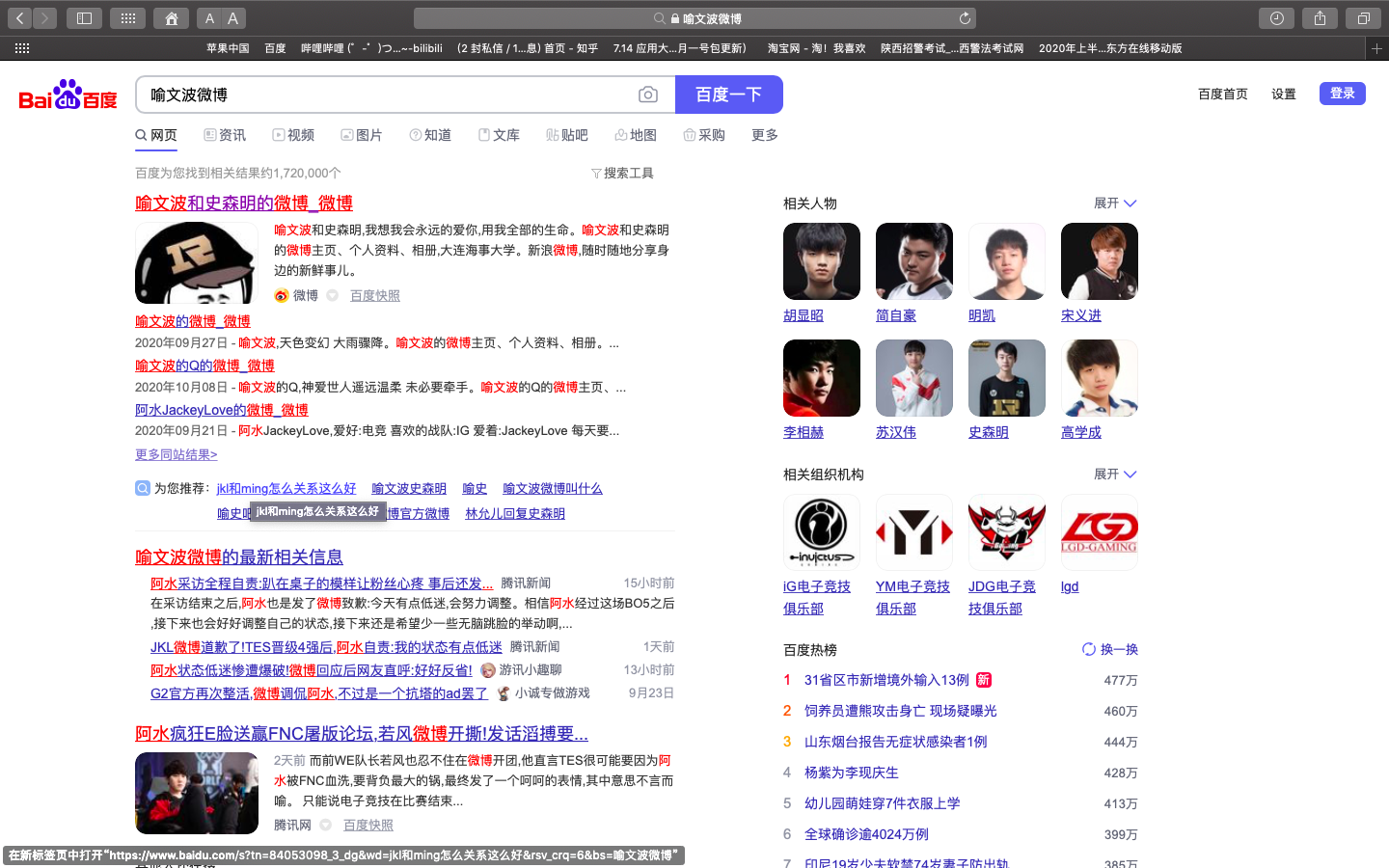Open the 搜索工具 filter
Screen dimensions: 1389x868
click(622, 174)
